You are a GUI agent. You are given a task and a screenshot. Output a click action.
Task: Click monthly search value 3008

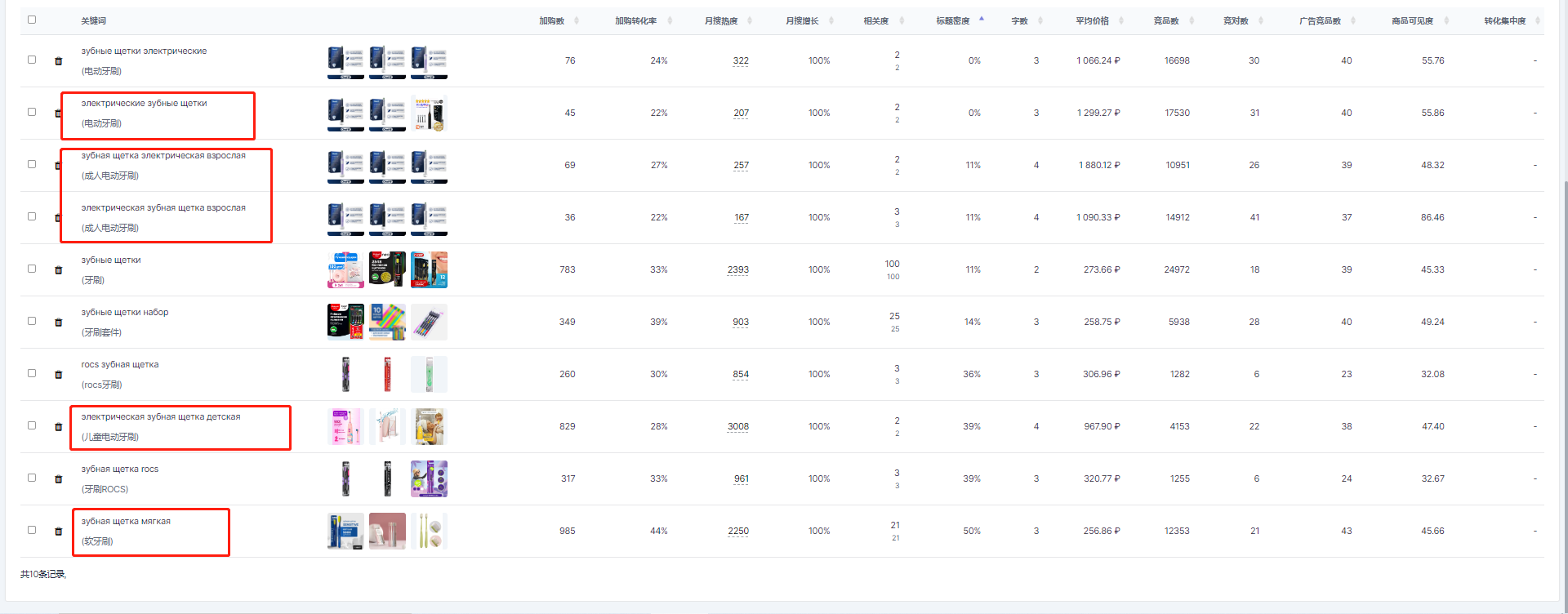click(x=738, y=426)
